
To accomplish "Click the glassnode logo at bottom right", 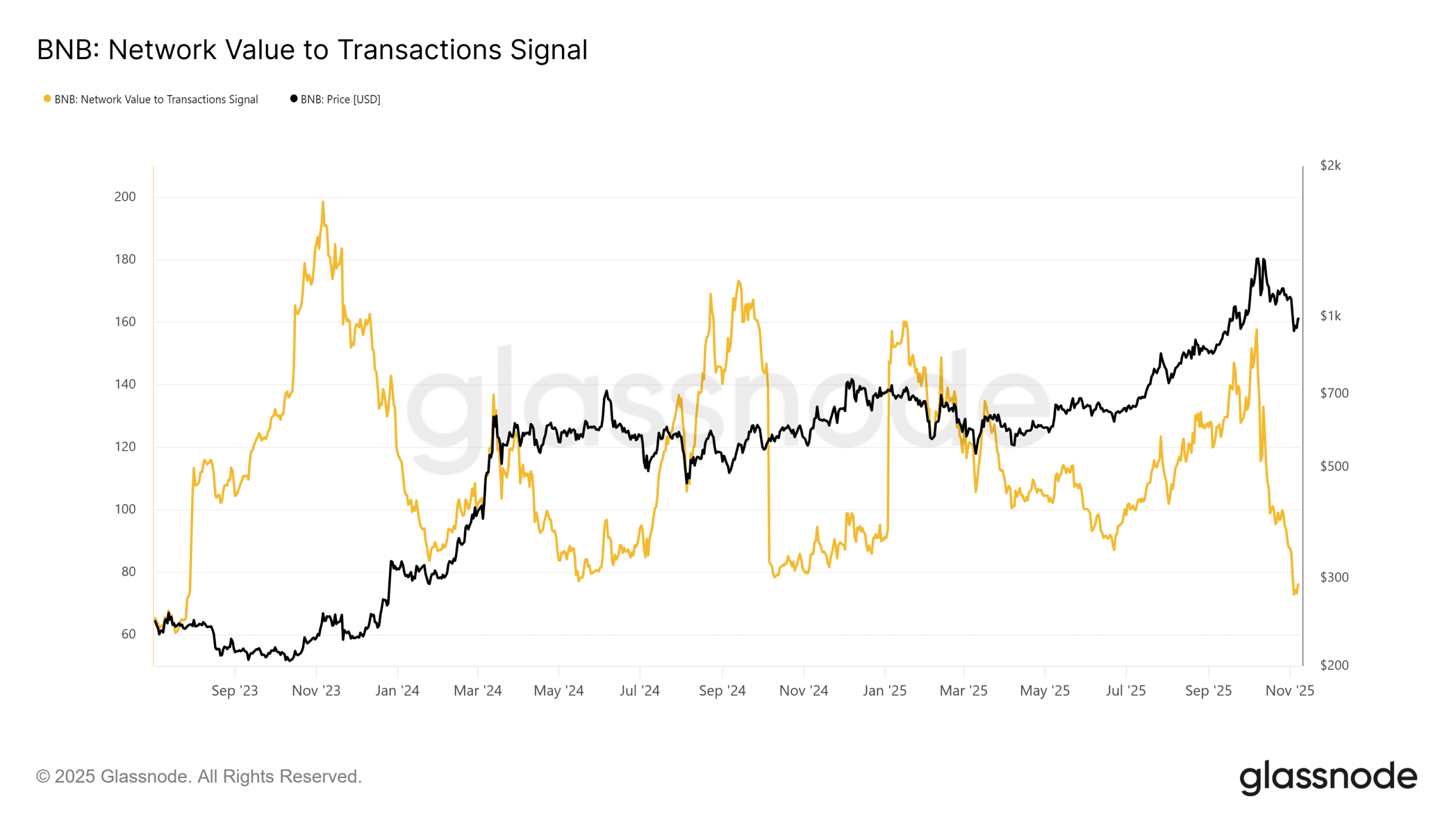I will 1328,777.
